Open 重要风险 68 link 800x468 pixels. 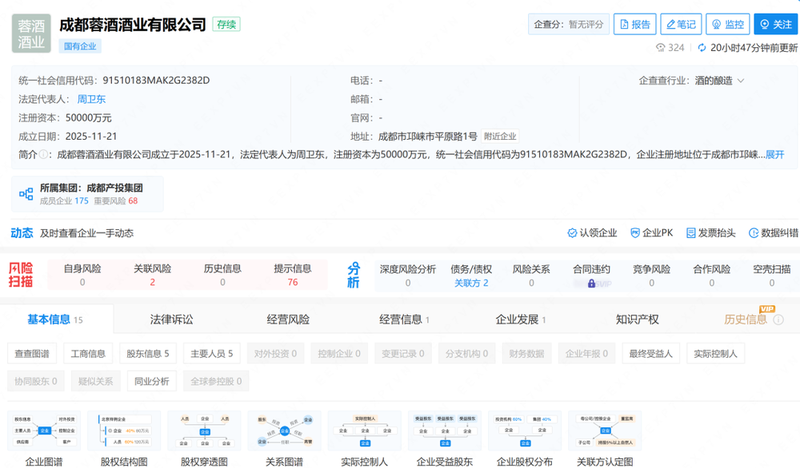116,201
